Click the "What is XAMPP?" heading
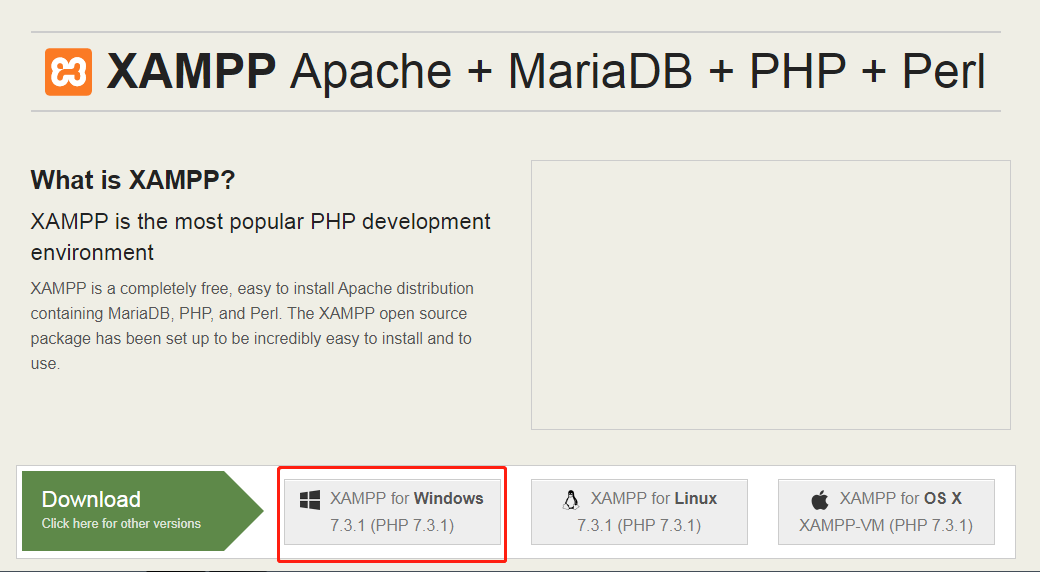The height and width of the screenshot is (572, 1040). 133,180
